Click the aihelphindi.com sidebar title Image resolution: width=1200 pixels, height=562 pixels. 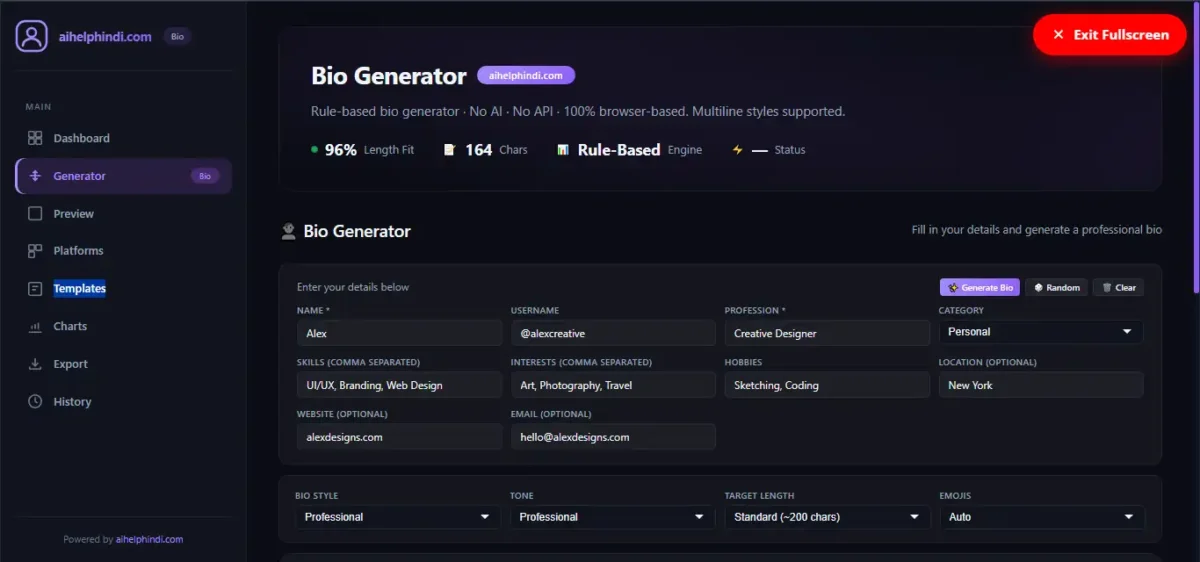[104, 37]
